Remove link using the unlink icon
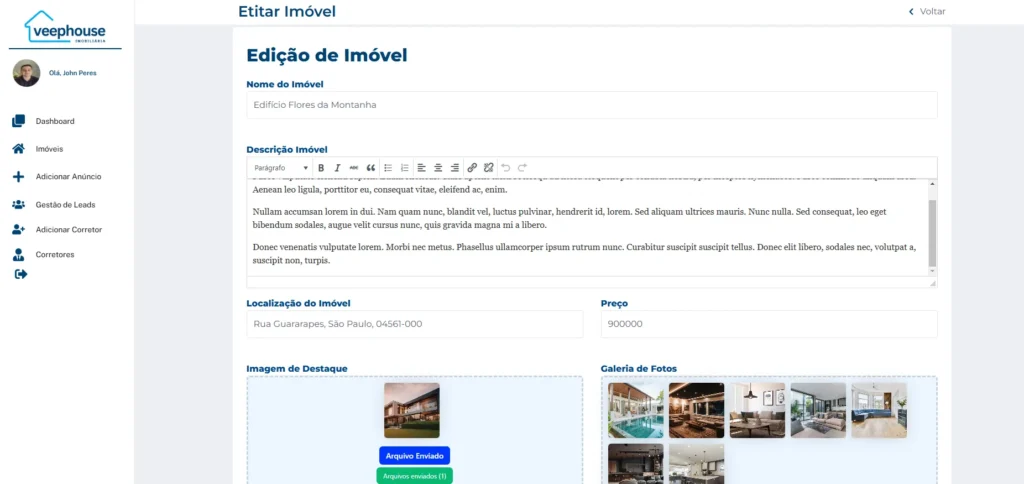1024x484 pixels. point(488,168)
